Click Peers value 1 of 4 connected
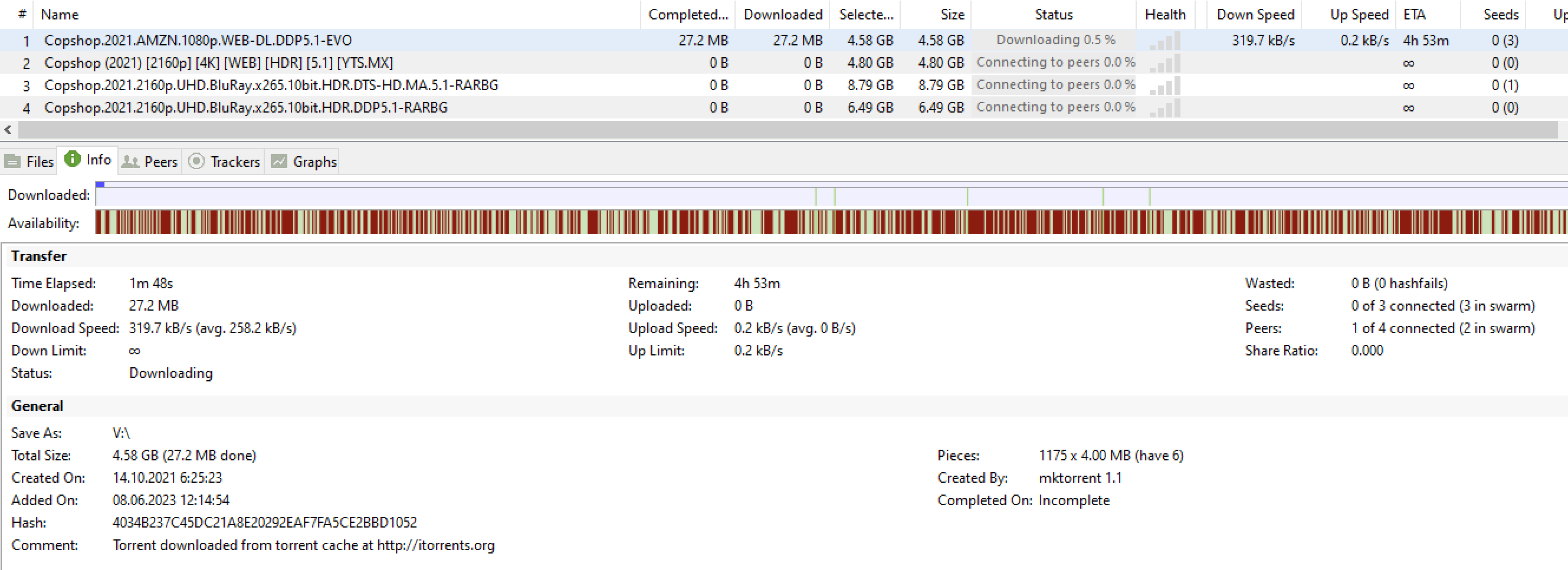This screenshot has width=1568, height=570. [x=1442, y=328]
